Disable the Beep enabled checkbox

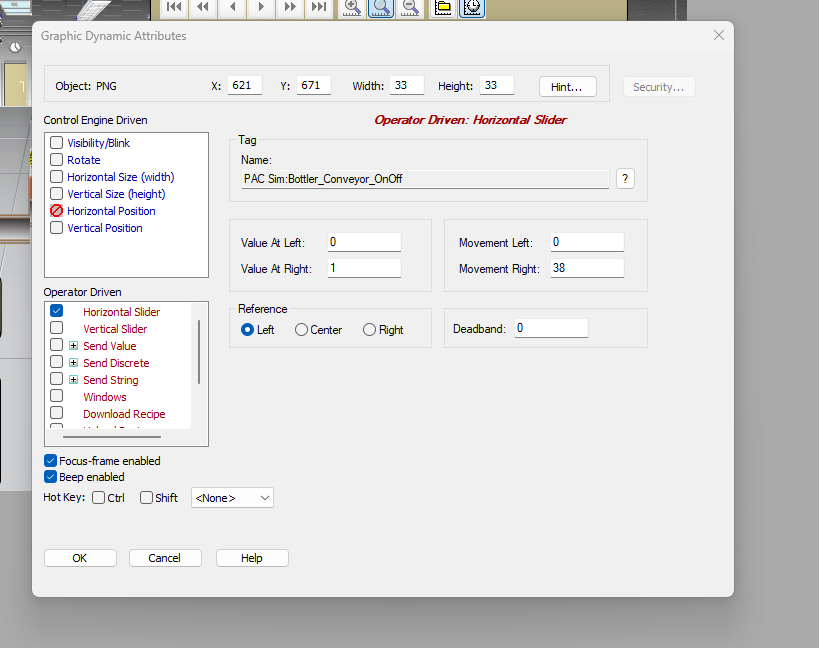coord(50,477)
